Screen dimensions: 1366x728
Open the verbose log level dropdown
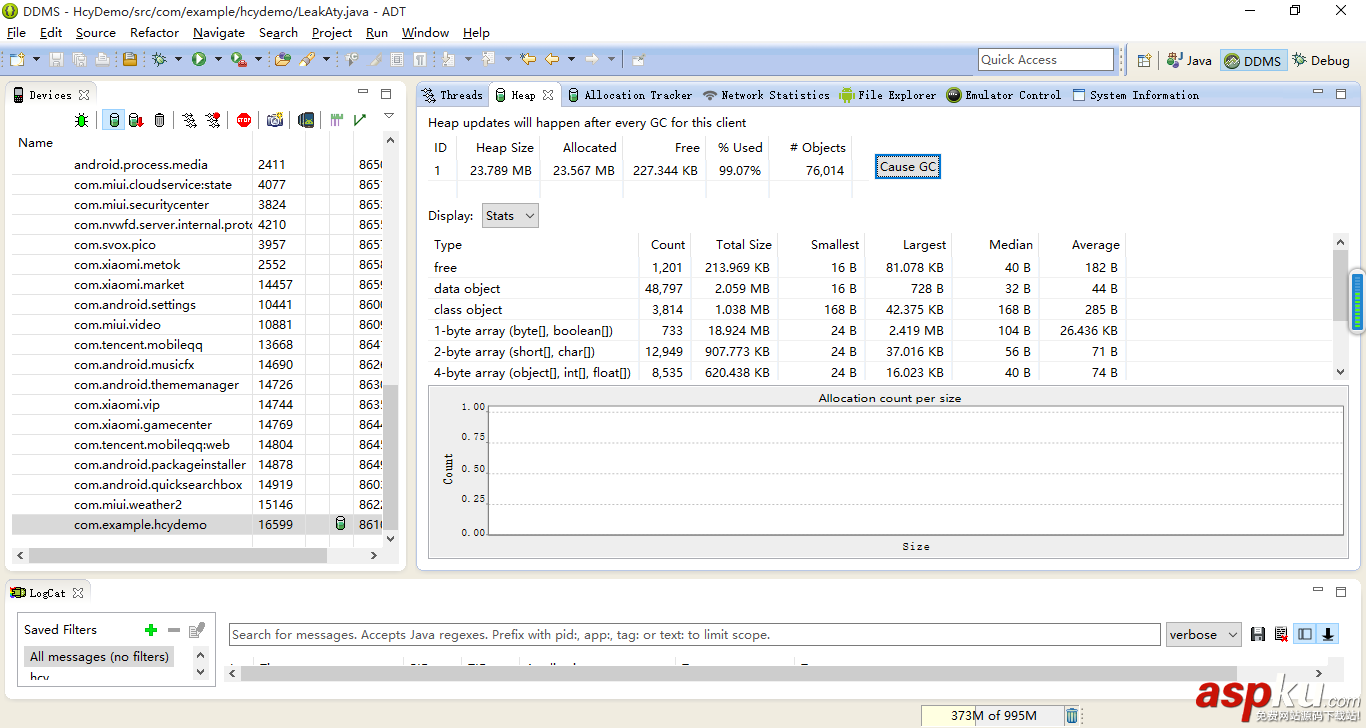(1204, 634)
